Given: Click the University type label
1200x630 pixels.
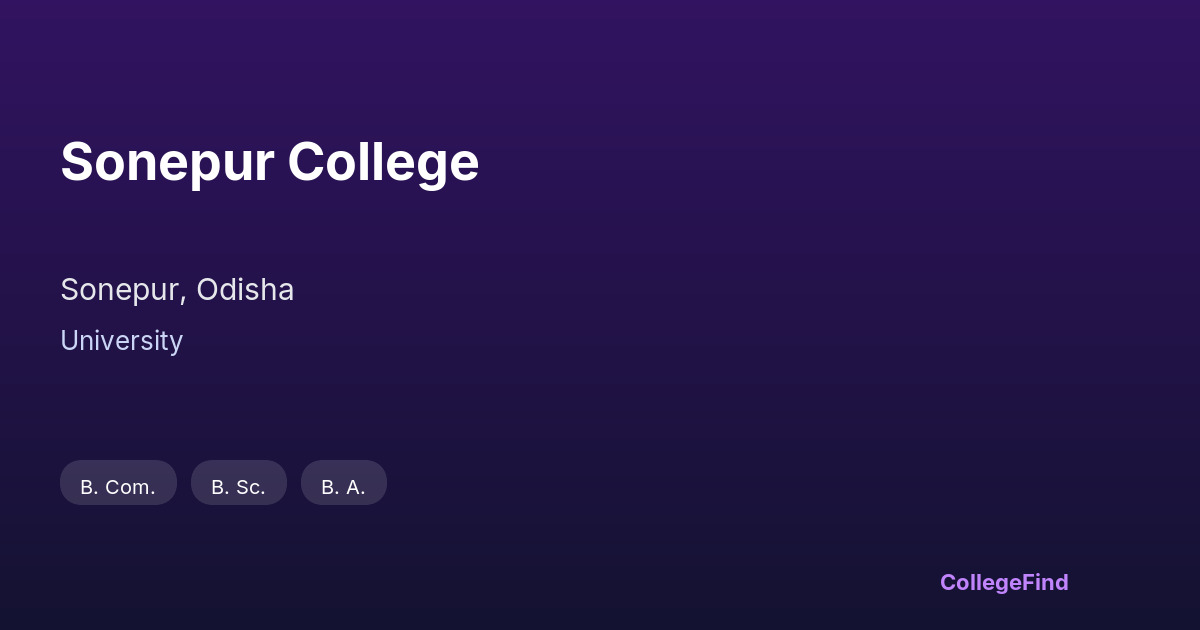Looking at the screenshot, I should pos(121,341).
